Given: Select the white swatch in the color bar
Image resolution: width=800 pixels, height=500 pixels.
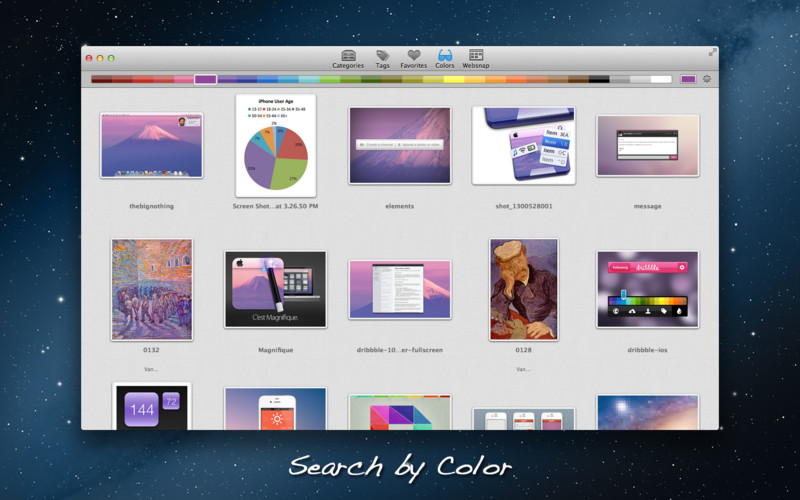Looking at the screenshot, I should tap(661, 79).
